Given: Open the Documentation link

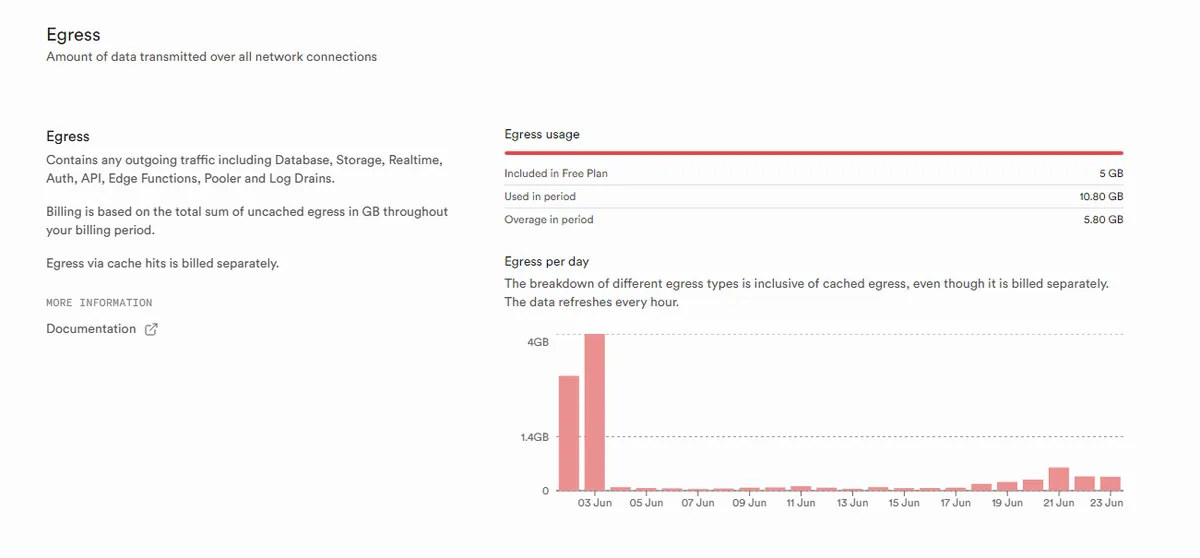Looking at the screenshot, I should tap(91, 329).
